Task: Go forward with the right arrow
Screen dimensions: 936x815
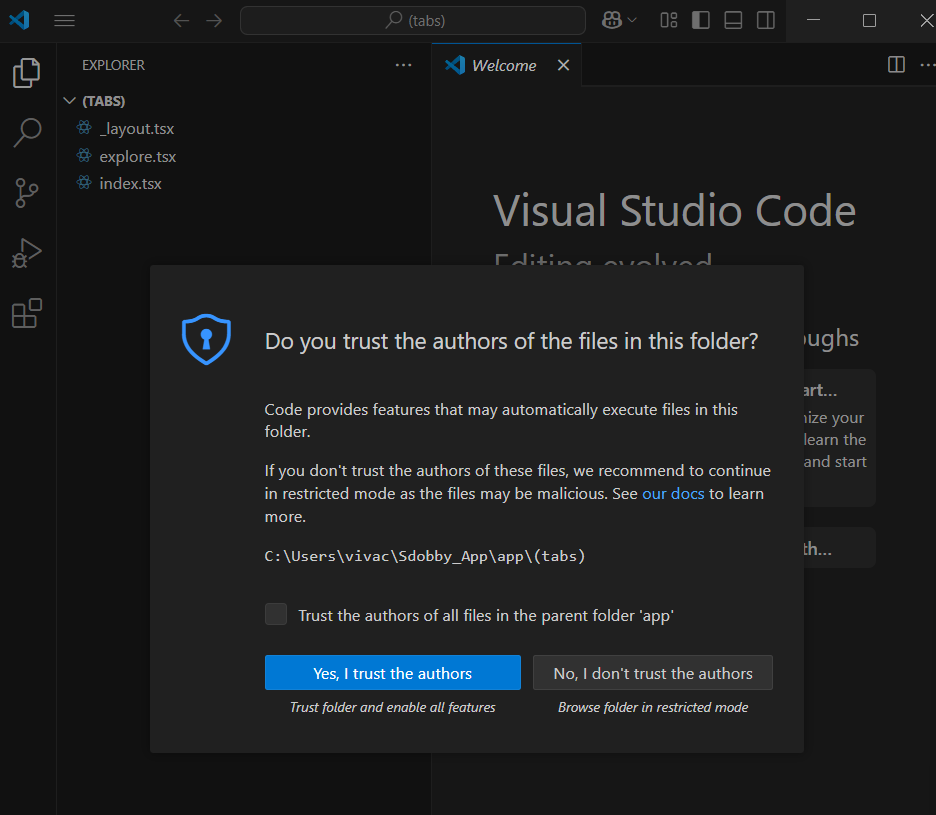Action: 214,21
